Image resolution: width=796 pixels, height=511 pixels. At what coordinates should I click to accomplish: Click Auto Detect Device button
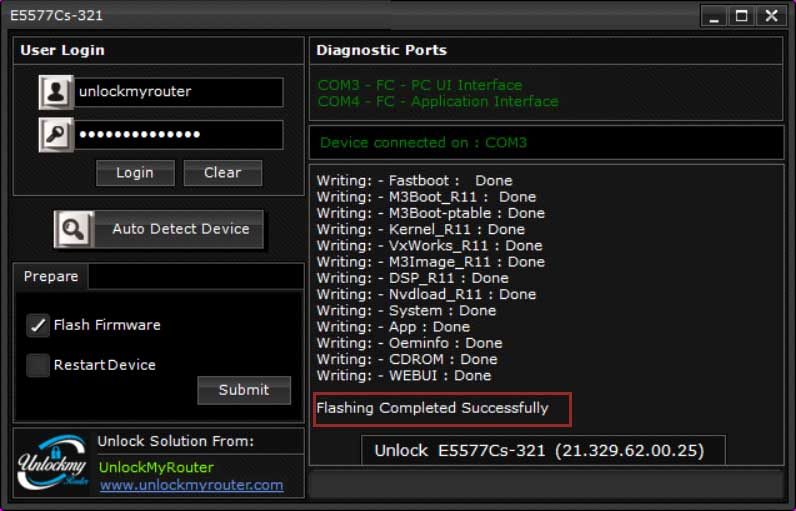pyautogui.click(x=159, y=229)
